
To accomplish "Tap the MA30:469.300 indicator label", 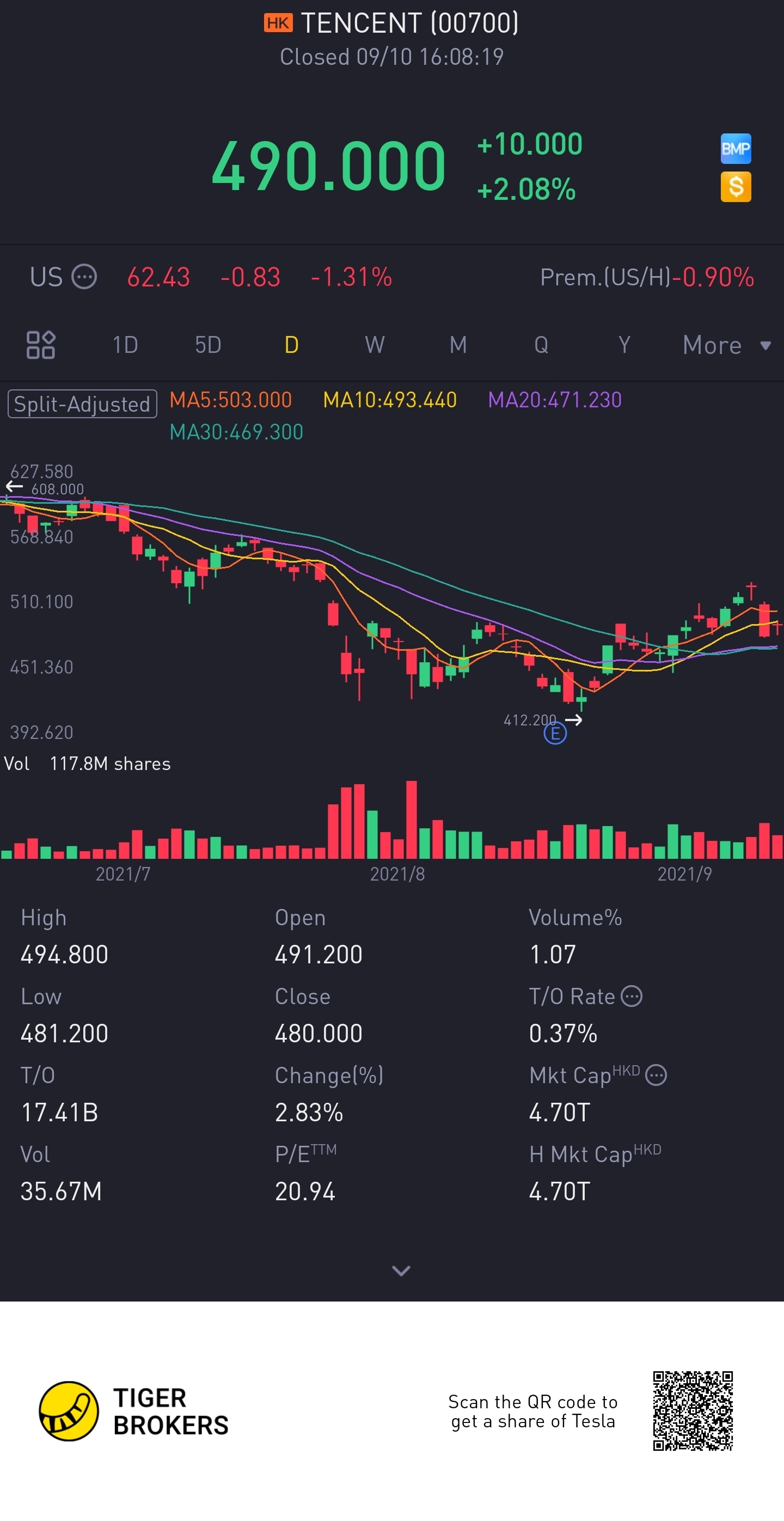I will 236,432.
